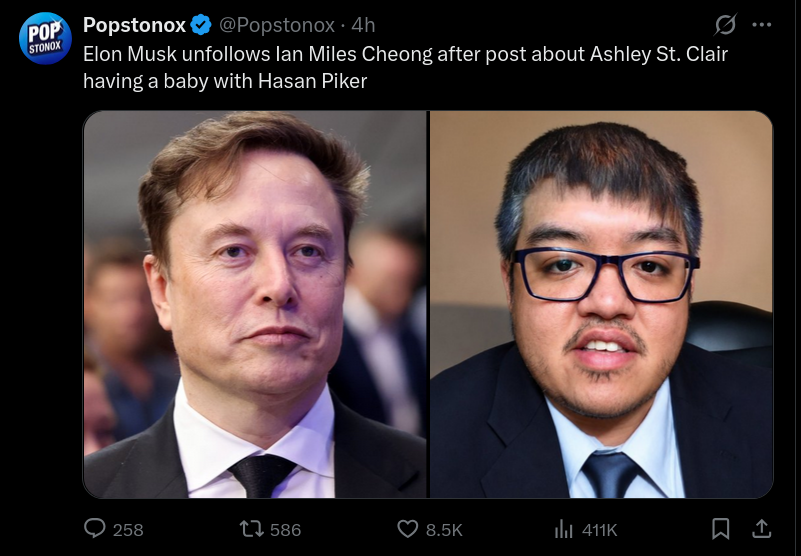Bookmark the post
Viewport: 801px width, 556px height.
720,529
